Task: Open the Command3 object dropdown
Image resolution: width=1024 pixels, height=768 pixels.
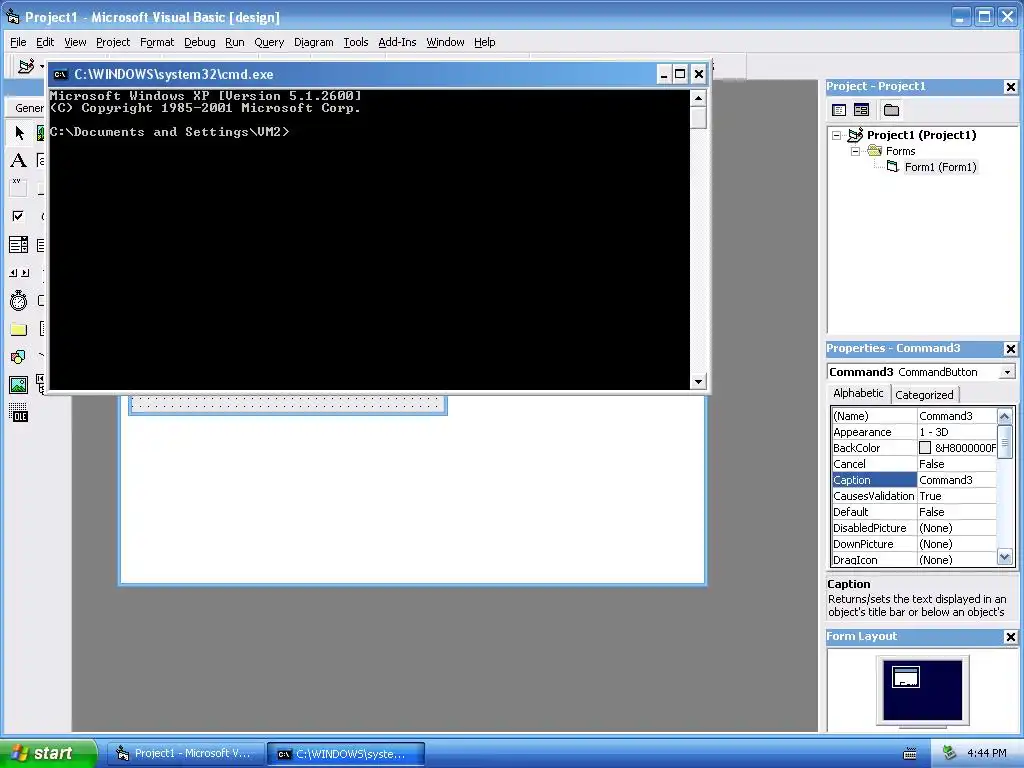Action: (1008, 372)
